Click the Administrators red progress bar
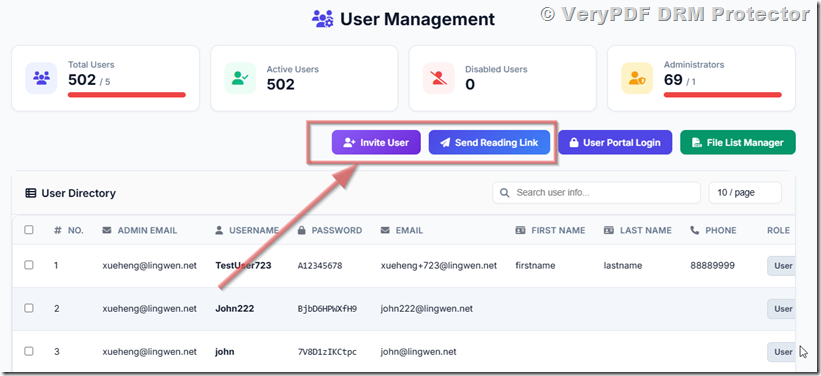 point(723,95)
